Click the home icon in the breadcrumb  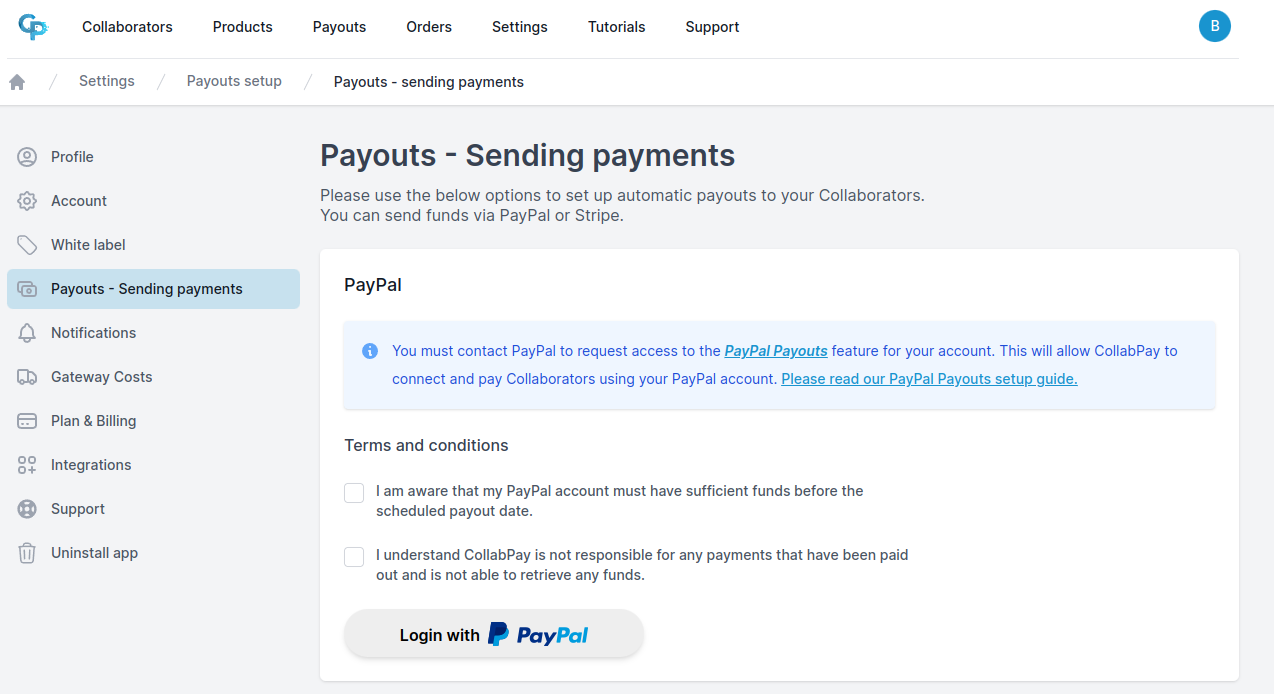pos(16,81)
